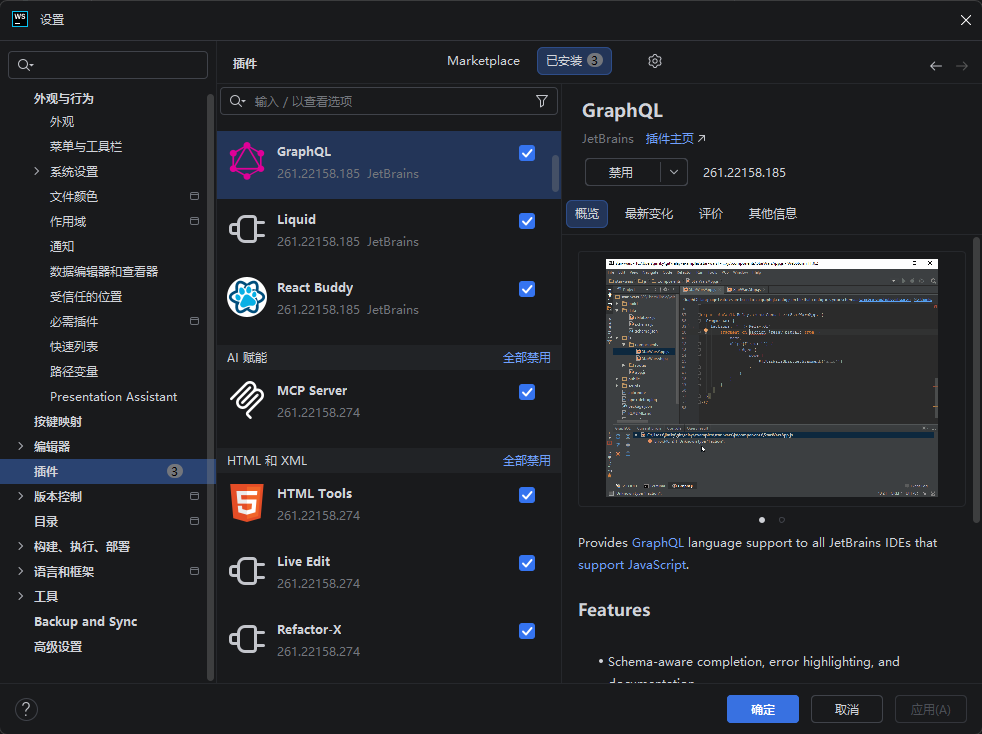982x734 pixels.
Task: Expand the 工具 tree node
Action: [x=21, y=596]
